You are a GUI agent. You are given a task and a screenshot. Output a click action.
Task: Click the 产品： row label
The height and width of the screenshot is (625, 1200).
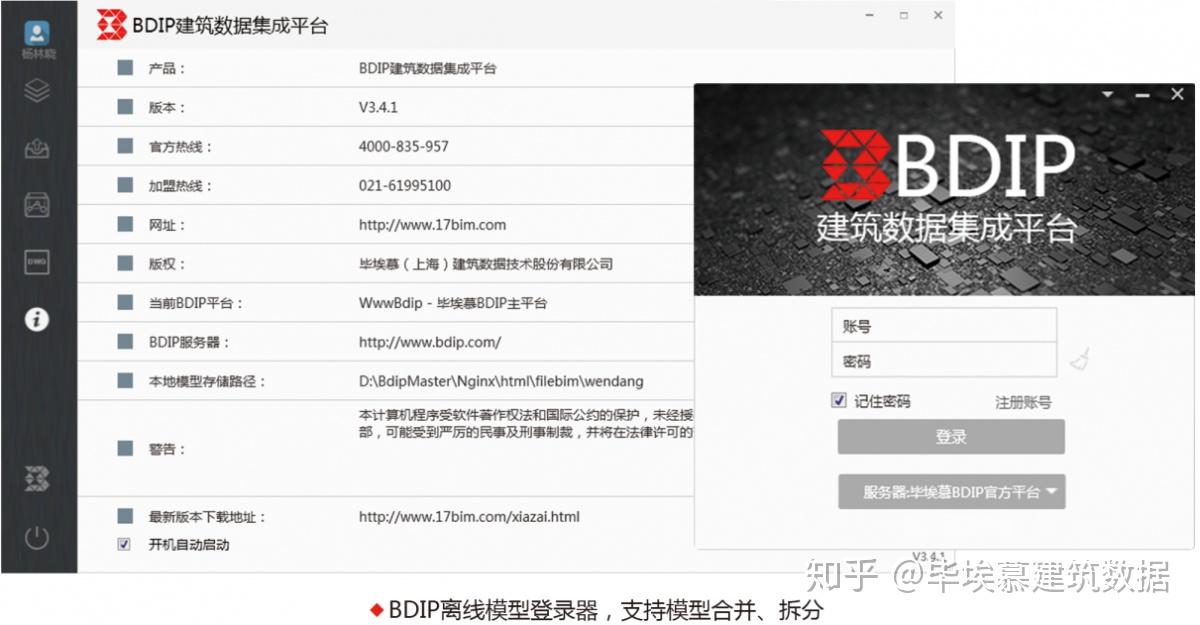(x=167, y=69)
